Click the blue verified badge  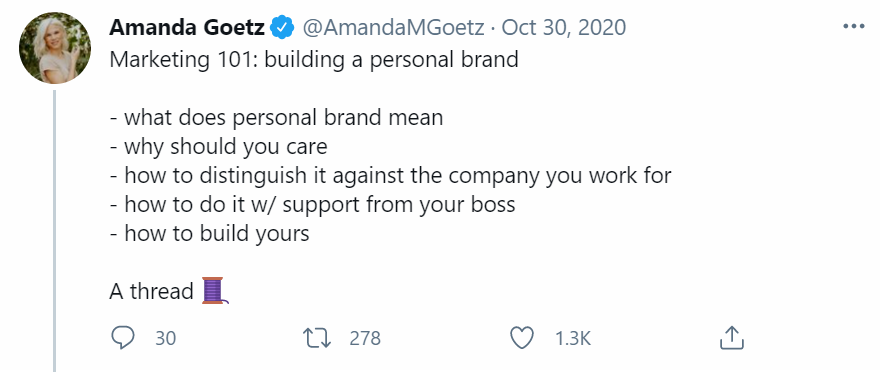(283, 27)
